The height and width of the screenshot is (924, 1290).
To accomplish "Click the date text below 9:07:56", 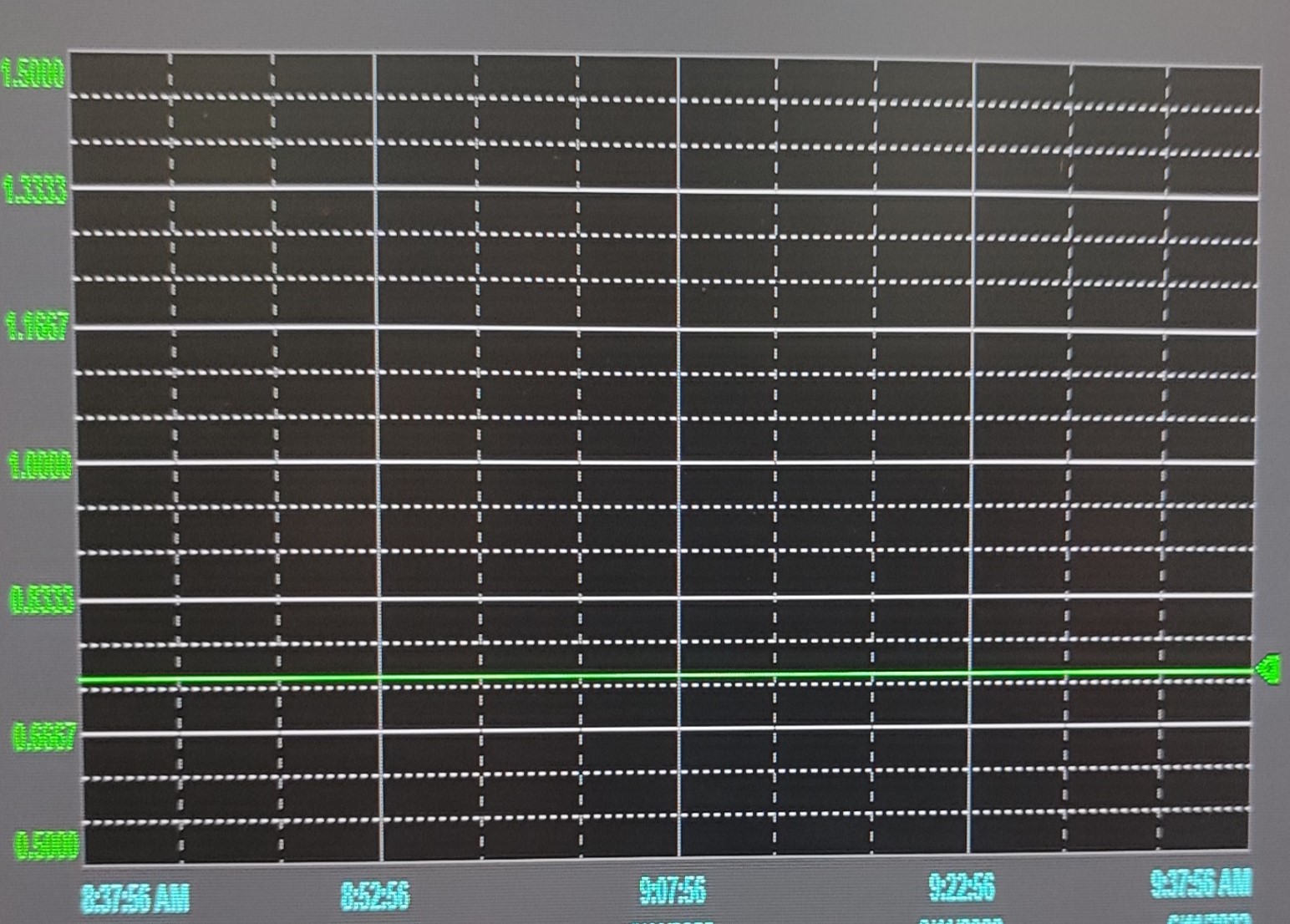I will [x=673, y=919].
